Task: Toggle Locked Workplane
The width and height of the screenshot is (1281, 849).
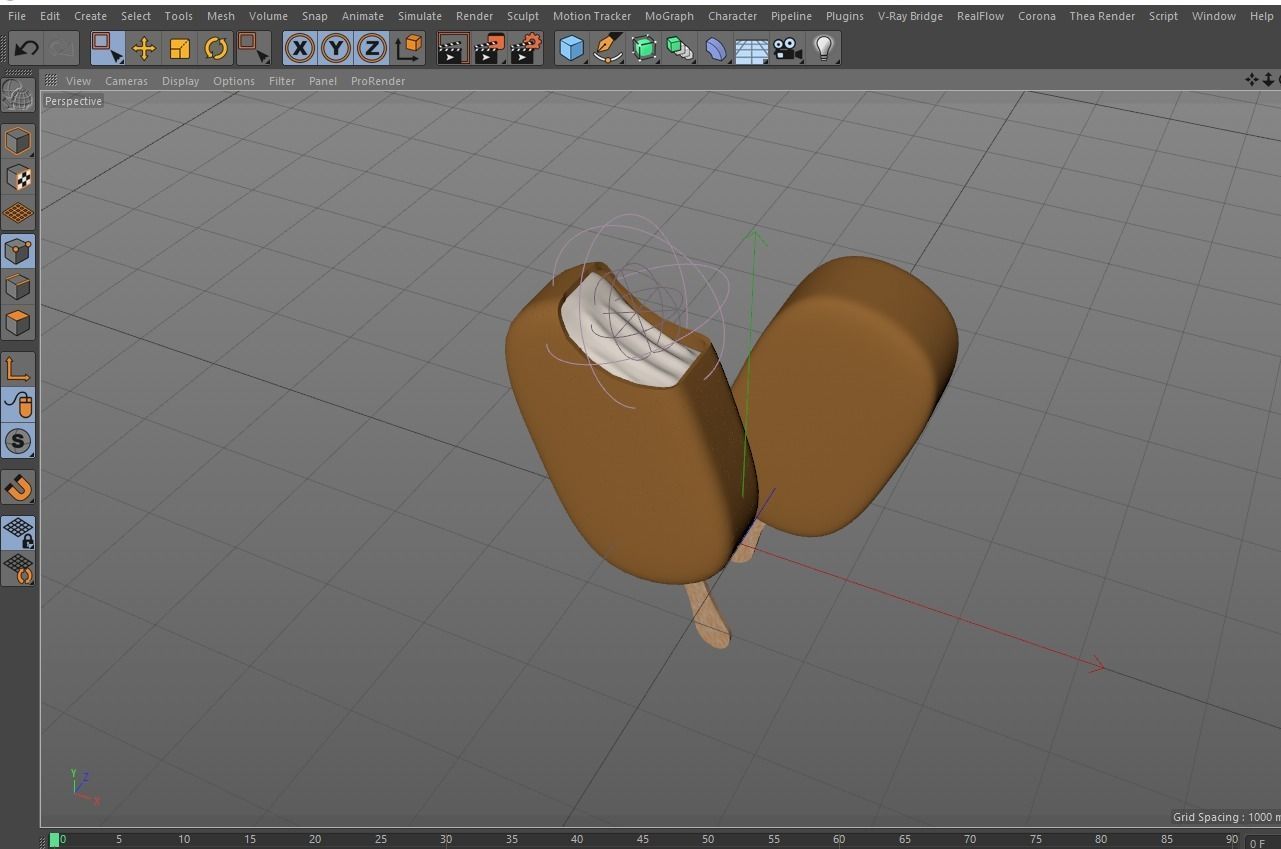Action: pos(18,533)
